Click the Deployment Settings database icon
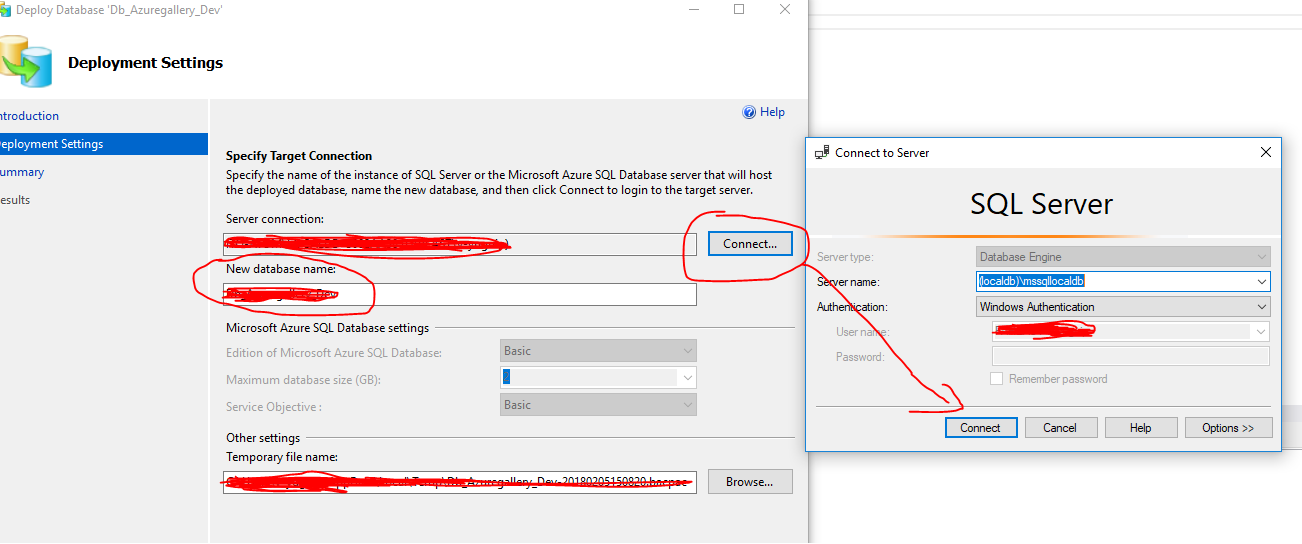The height and width of the screenshot is (544, 1302). pyautogui.click(x=24, y=62)
